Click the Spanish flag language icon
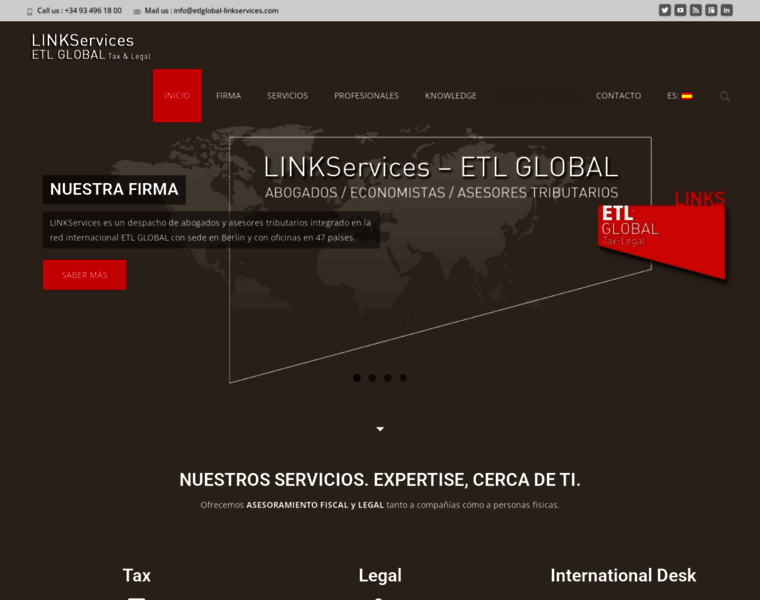The width and height of the screenshot is (760, 600). coord(687,96)
